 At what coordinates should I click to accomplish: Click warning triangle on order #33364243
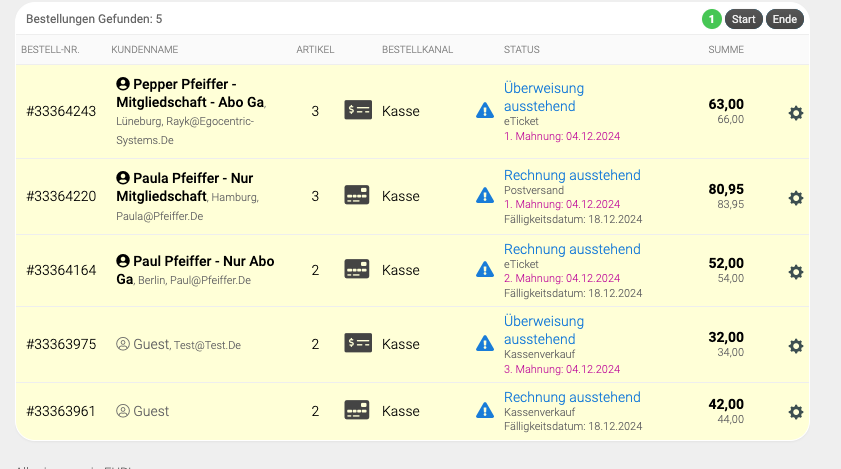point(485,111)
